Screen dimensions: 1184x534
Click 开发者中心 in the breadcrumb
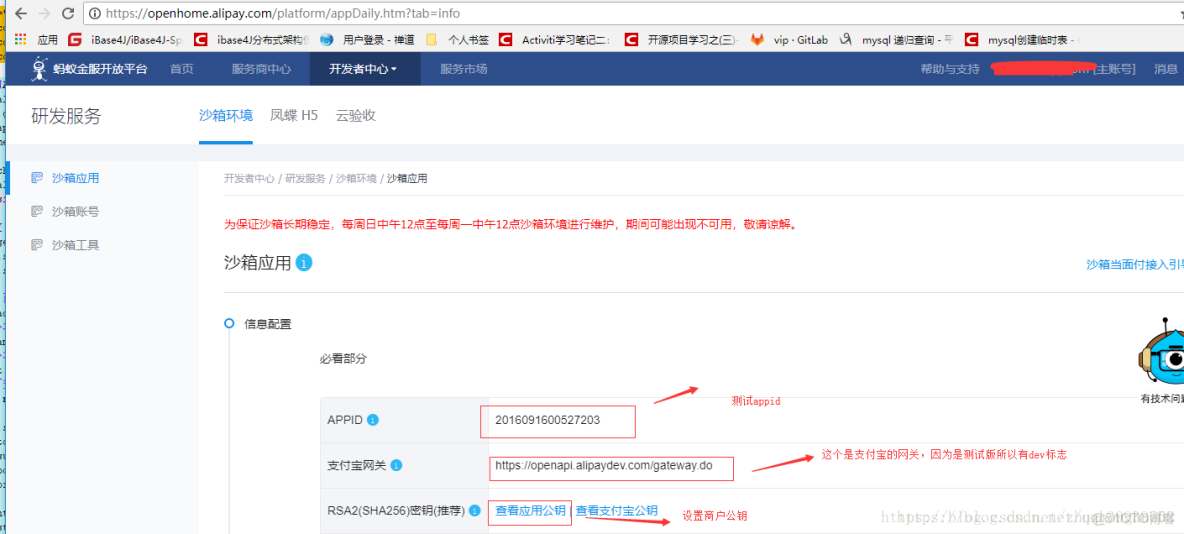click(x=249, y=178)
